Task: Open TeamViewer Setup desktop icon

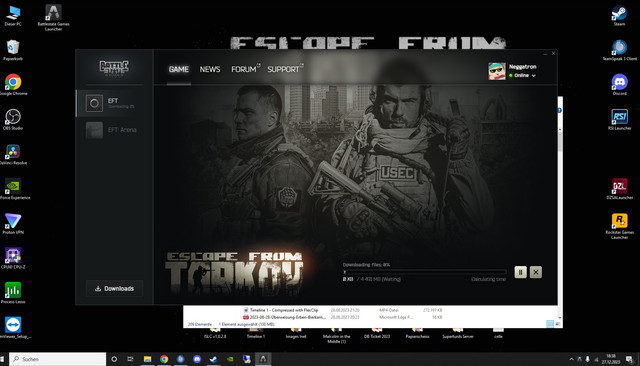Action: 14,328
